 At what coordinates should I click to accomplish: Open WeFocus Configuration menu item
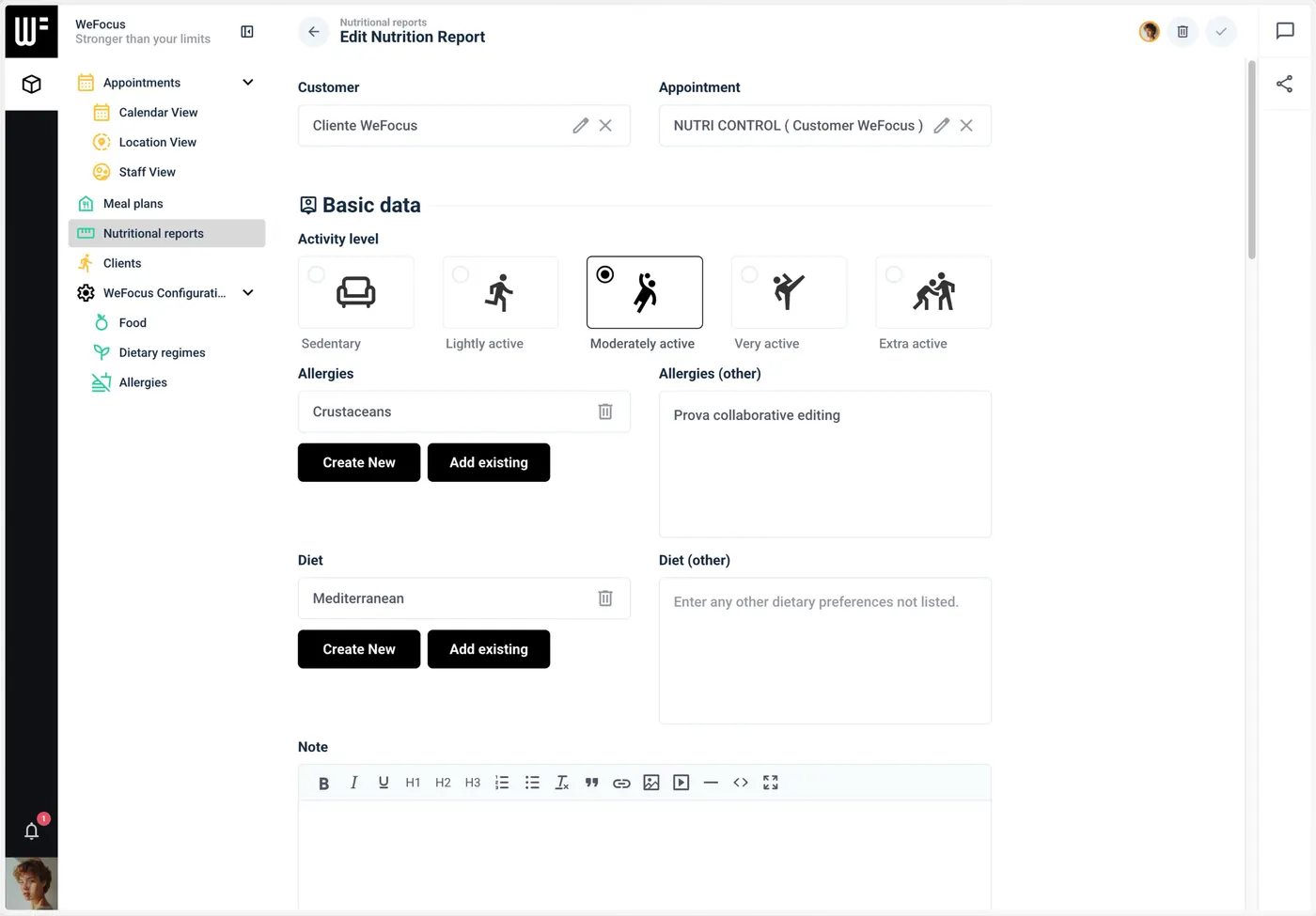[164, 293]
